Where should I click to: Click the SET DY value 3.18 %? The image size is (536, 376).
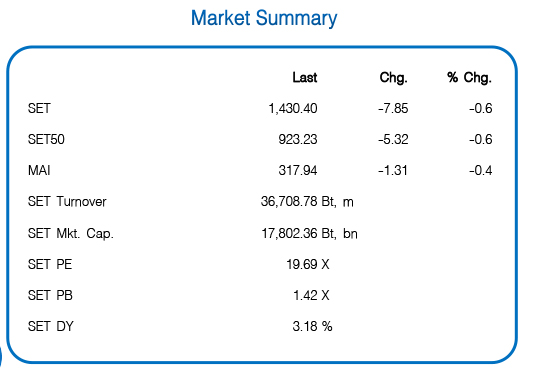point(312,326)
